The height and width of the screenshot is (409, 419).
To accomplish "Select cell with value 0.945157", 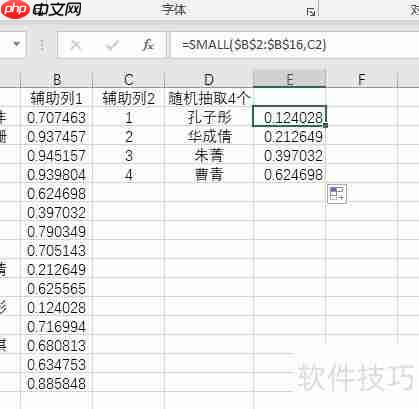I will (x=57, y=155).
